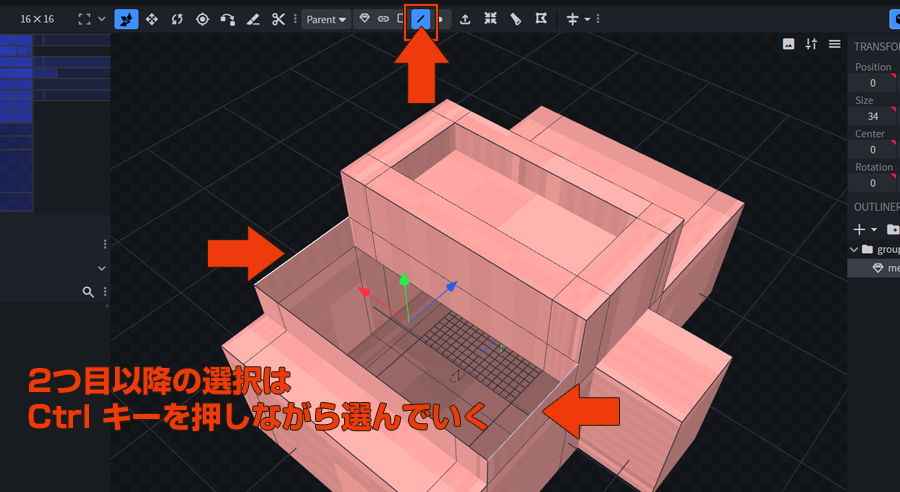Select the Rotate tool

[x=177, y=19]
